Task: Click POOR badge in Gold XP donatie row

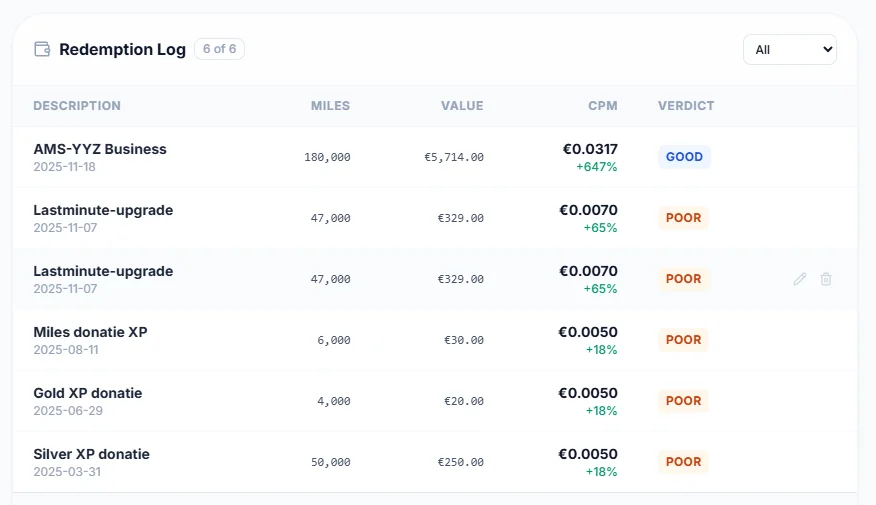Action: (x=683, y=401)
